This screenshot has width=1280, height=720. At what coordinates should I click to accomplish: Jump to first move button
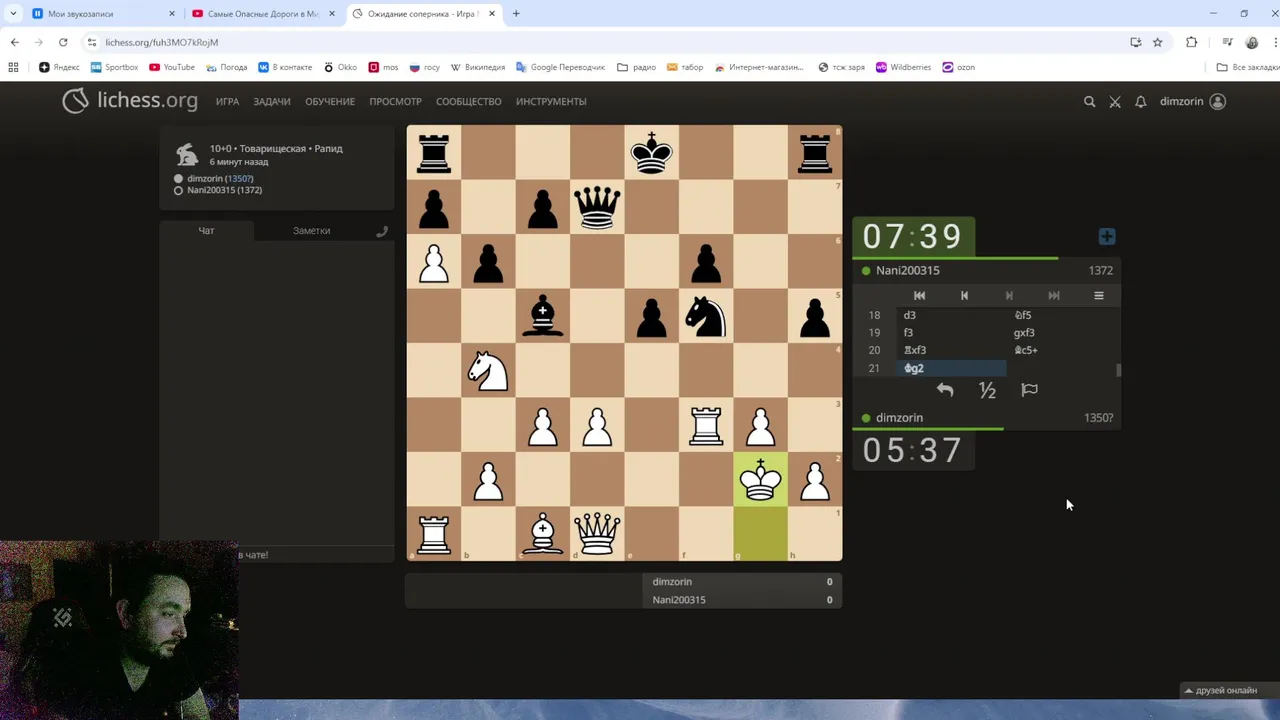pyautogui.click(x=919, y=295)
